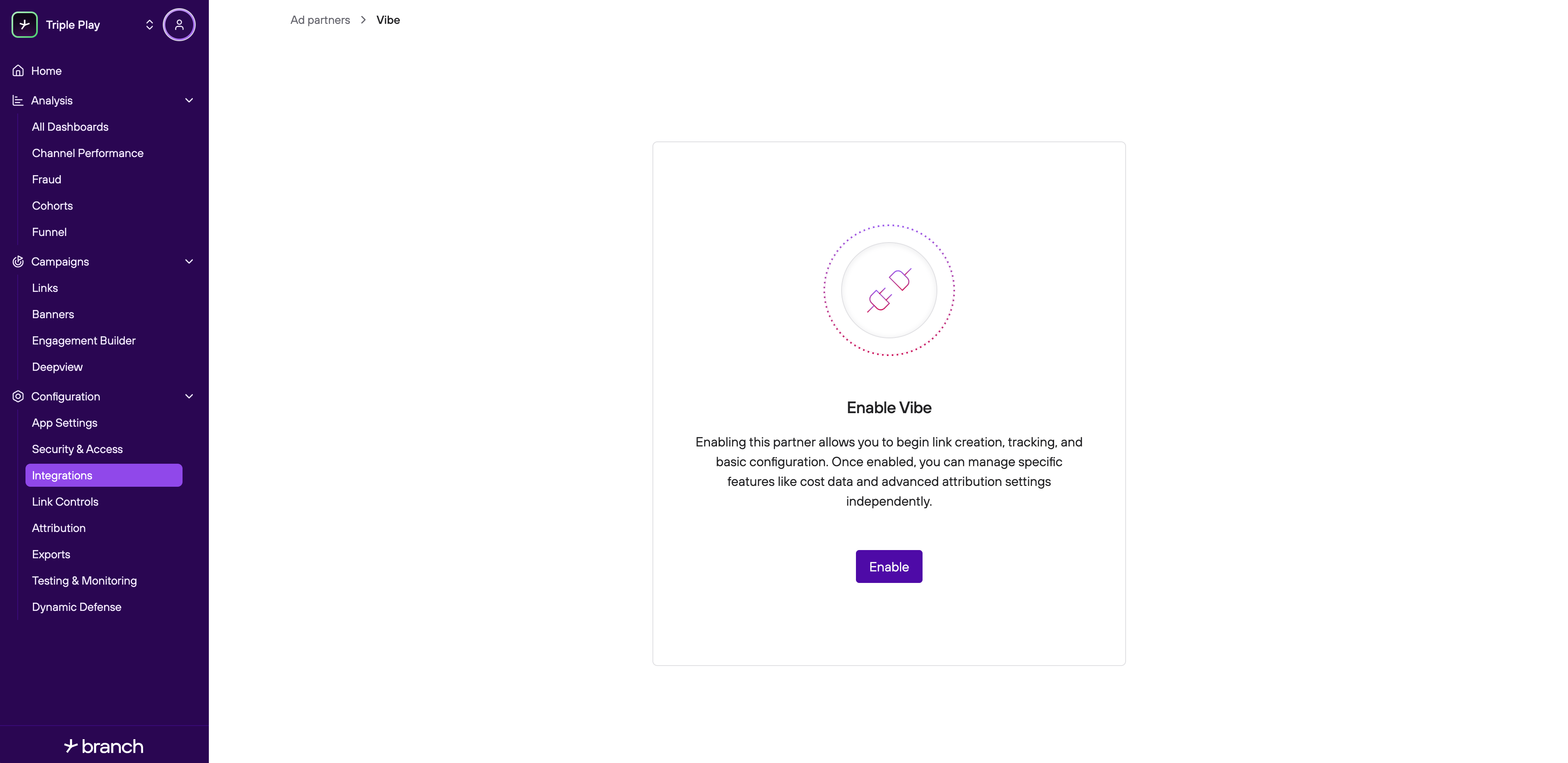Click the Analysis chart icon

[18, 100]
